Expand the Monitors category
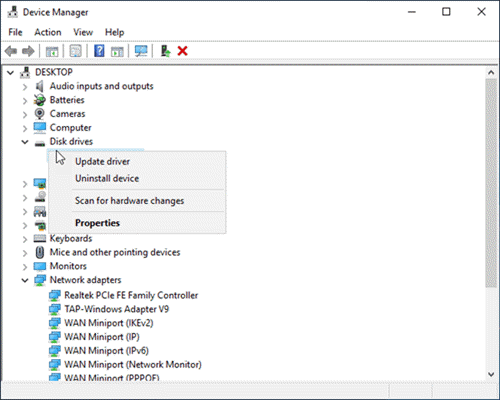The image size is (500, 400). (x=25, y=267)
